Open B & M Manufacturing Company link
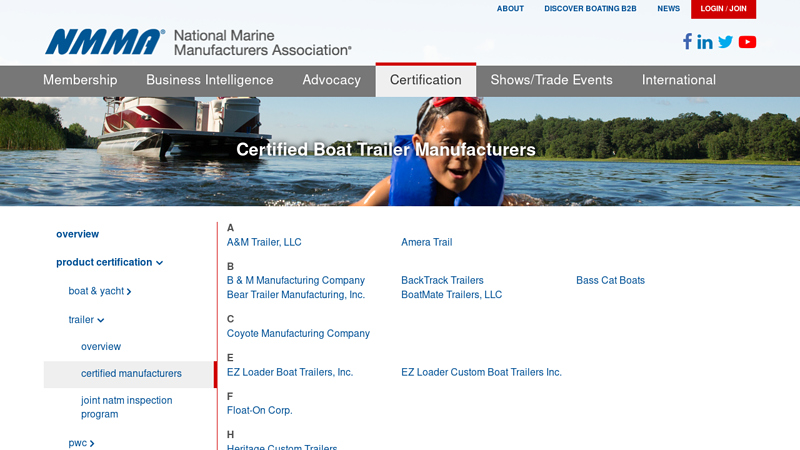800x450 pixels. pos(296,281)
